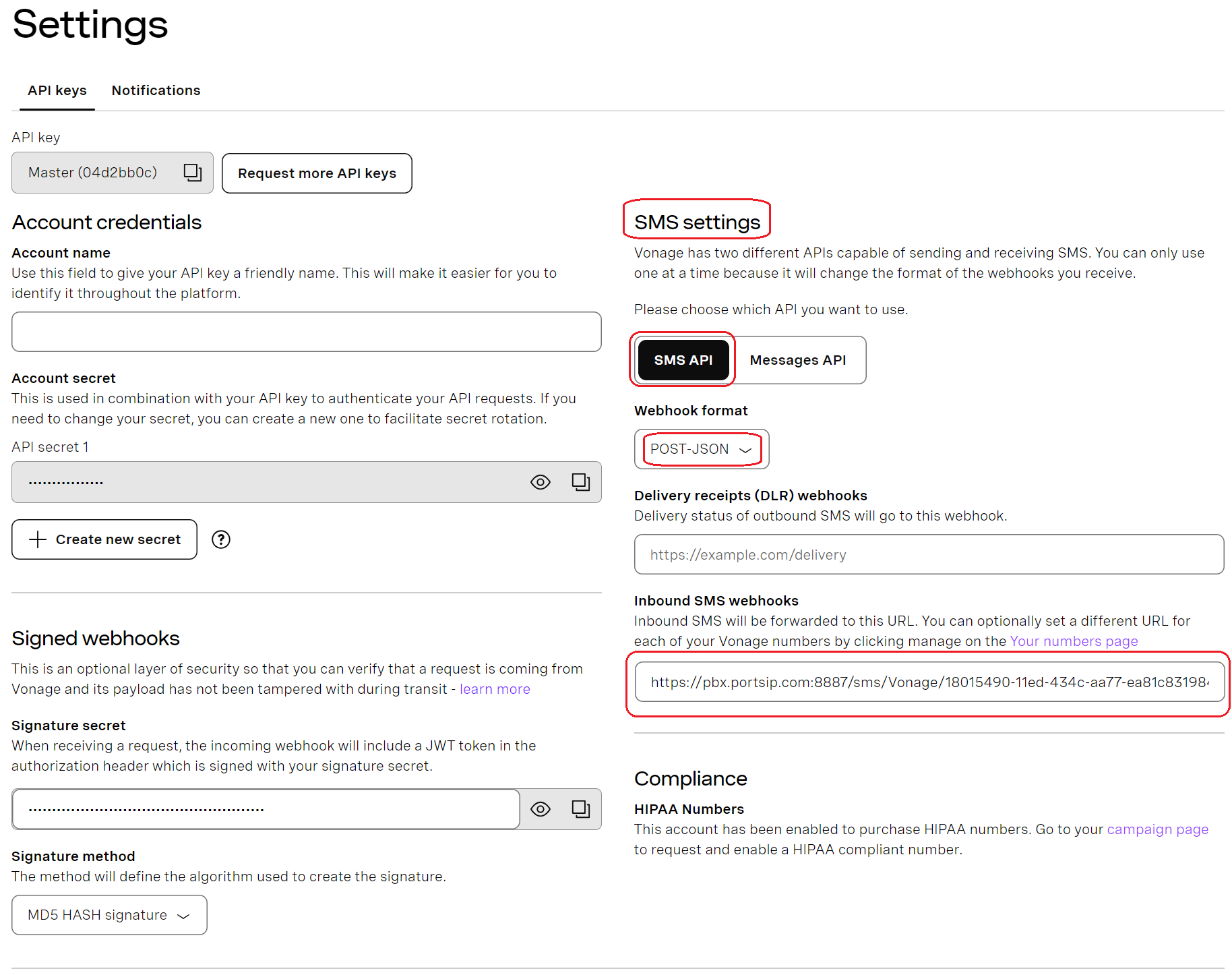This screenshot has width=1232, height=975.
Task: Copy API secret 1 to clipboard
Action: pyautogui.click(x=580, y=481)
